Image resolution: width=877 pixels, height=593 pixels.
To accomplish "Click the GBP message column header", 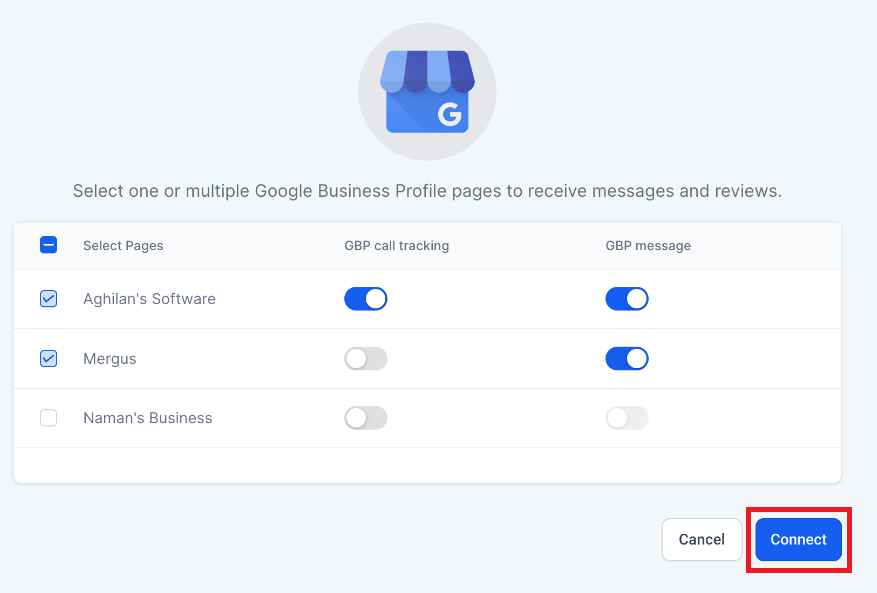I will coord(648,246).
